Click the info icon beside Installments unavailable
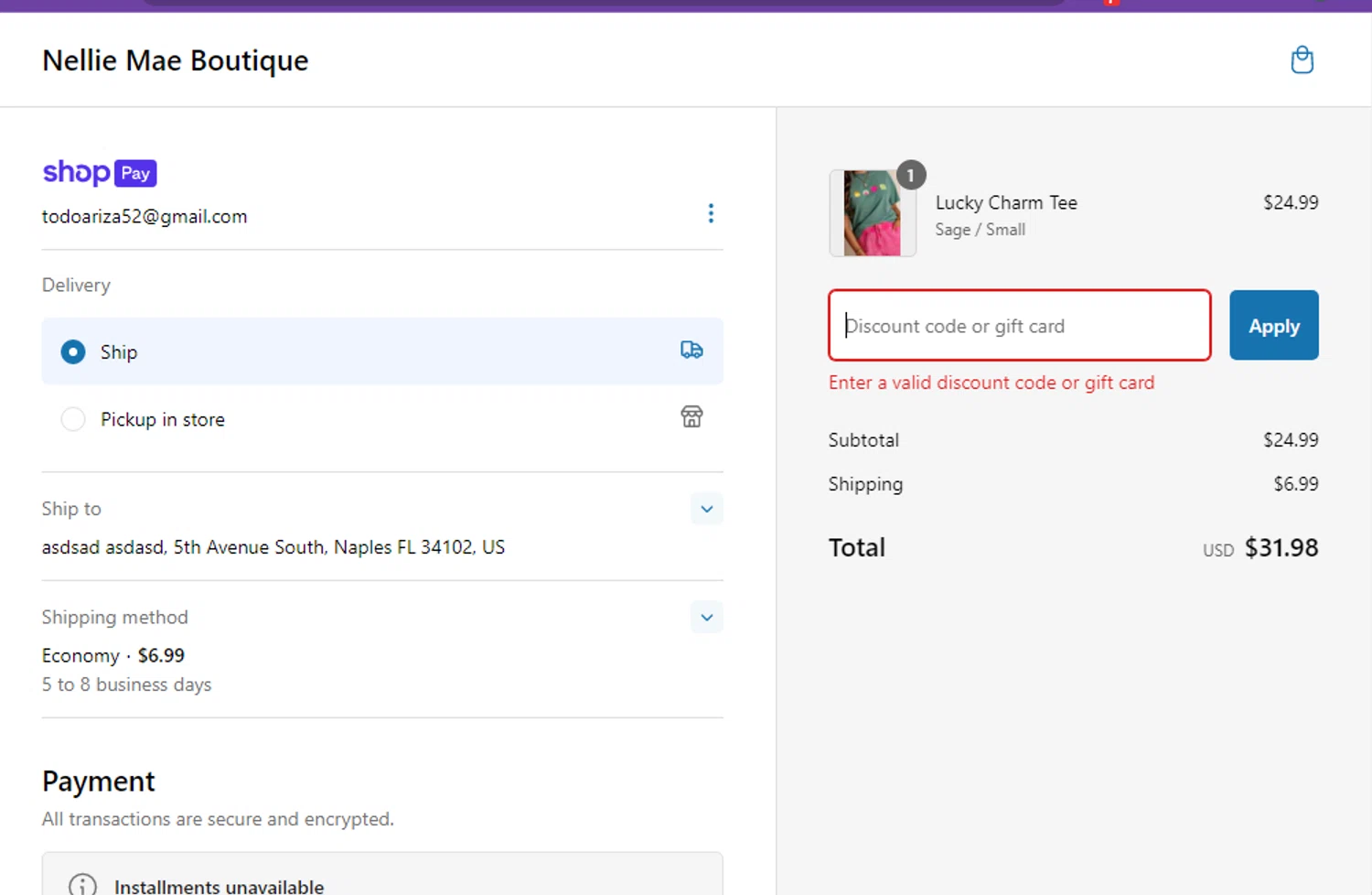 [82, 885]
